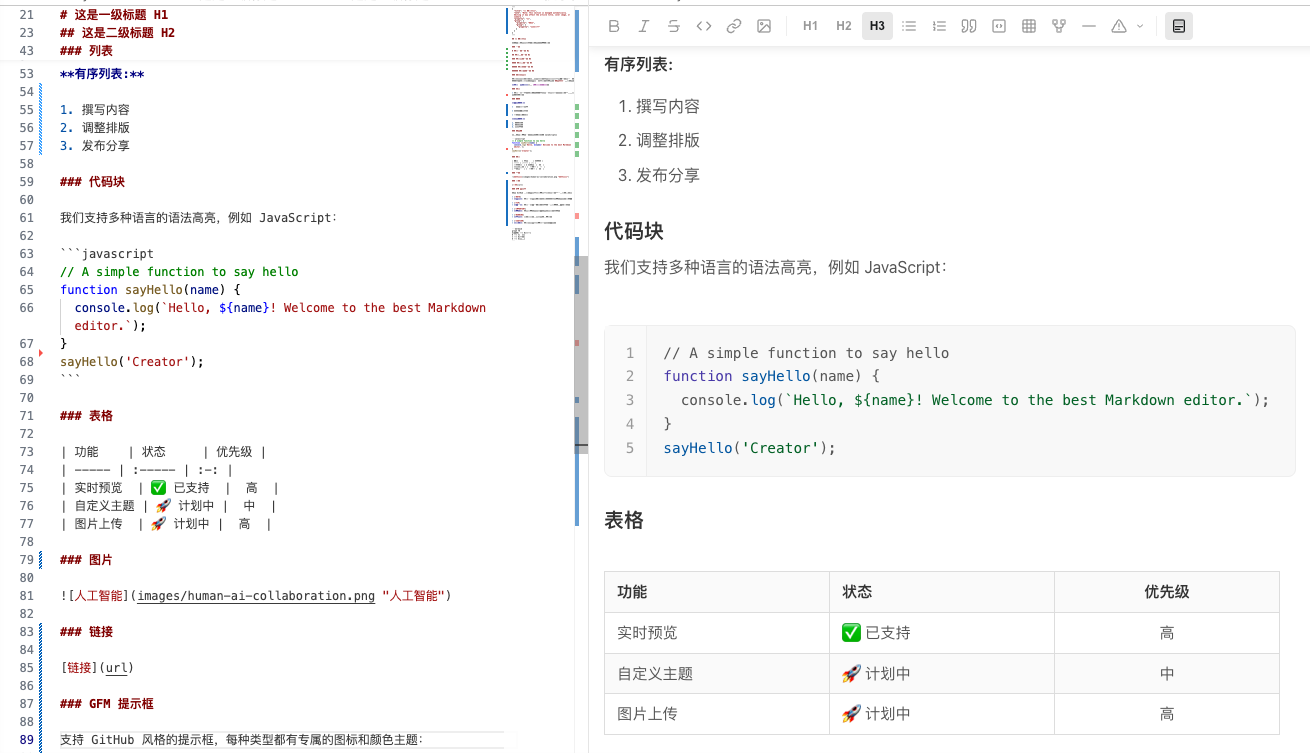
Task: Place cursor on '### 表格' source line
Action: 86,416
